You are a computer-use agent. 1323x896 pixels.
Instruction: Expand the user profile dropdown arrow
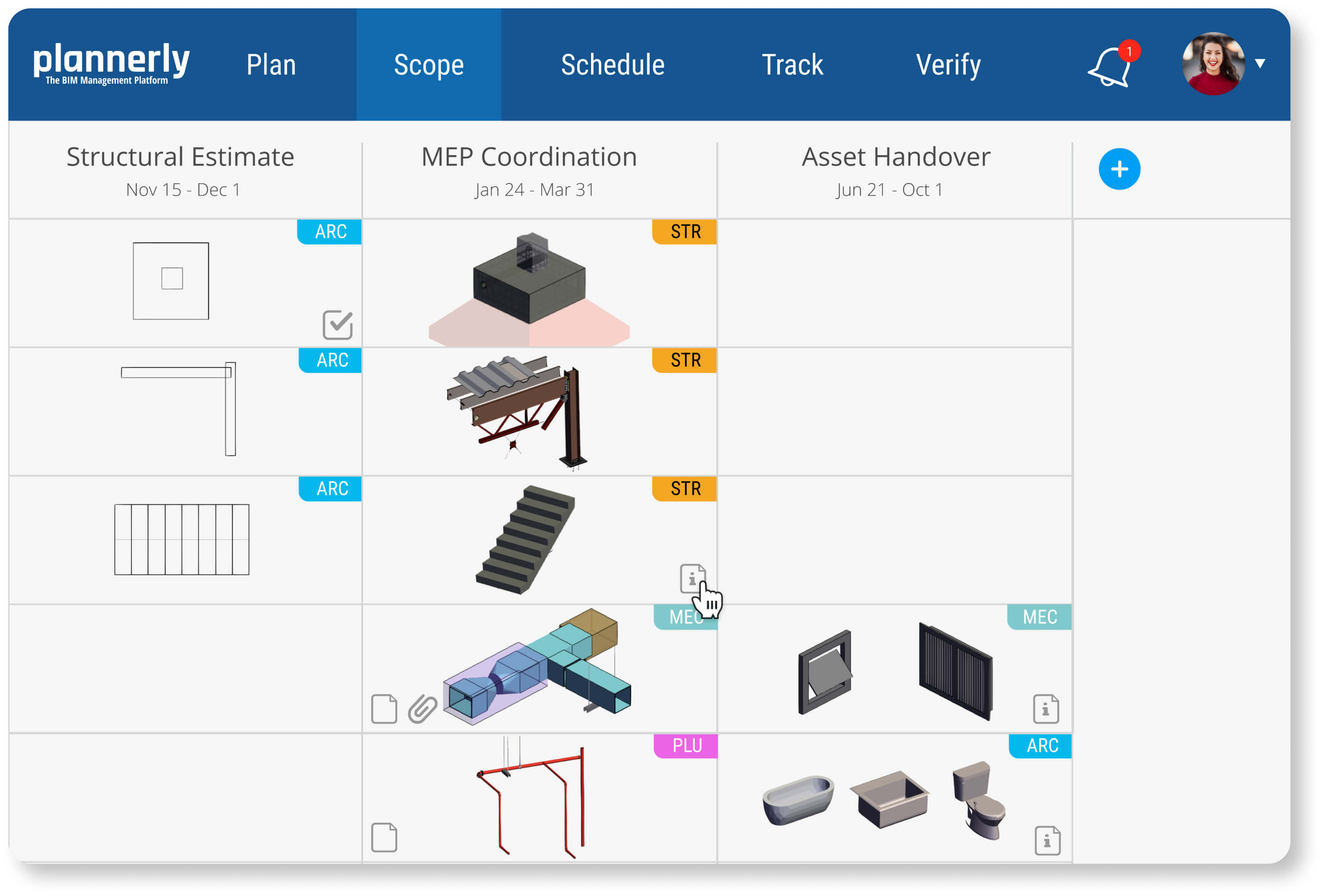click(x=1260, y=64)
